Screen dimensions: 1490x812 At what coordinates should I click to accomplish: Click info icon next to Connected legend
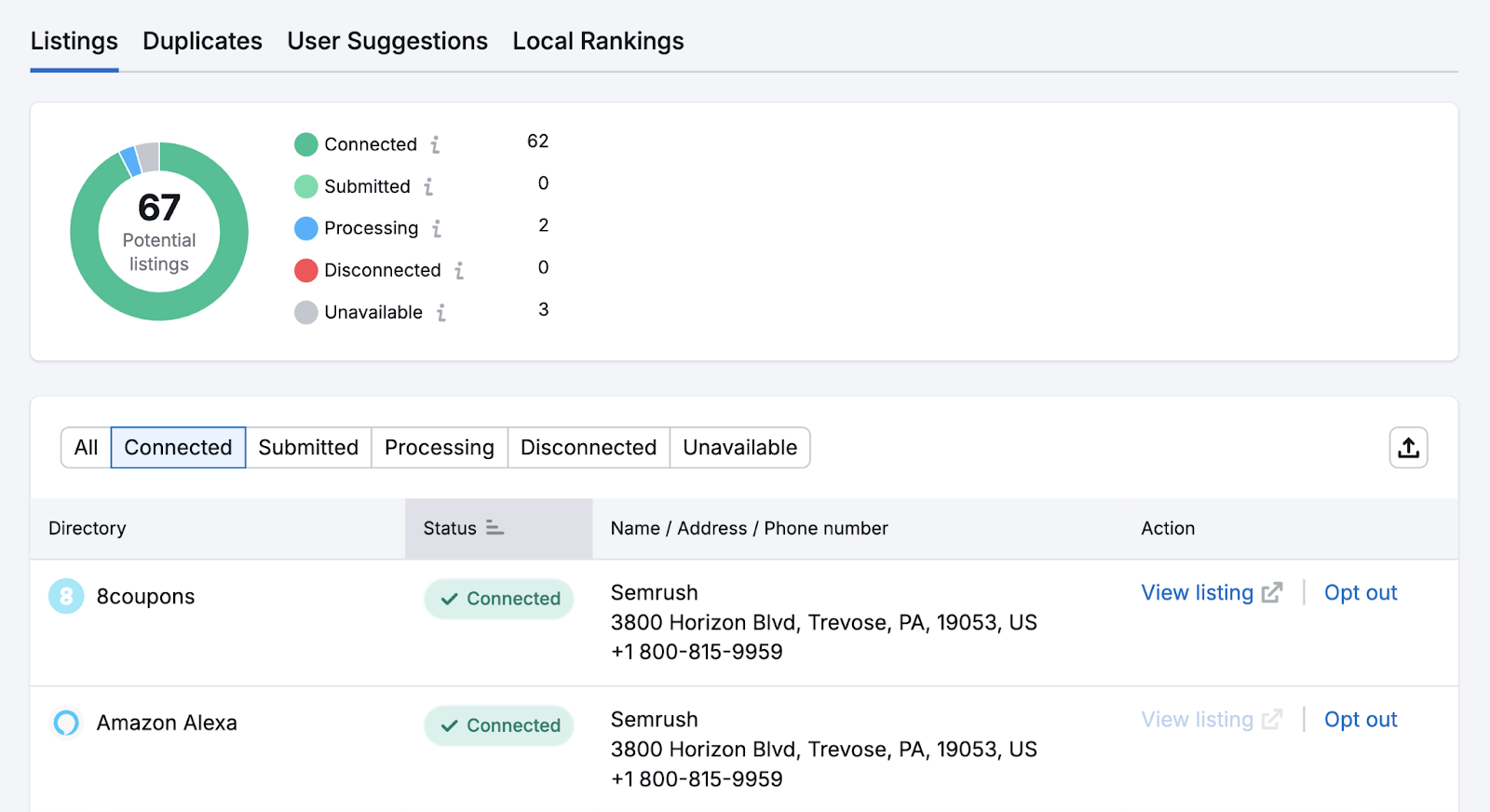tap(435, 144)
